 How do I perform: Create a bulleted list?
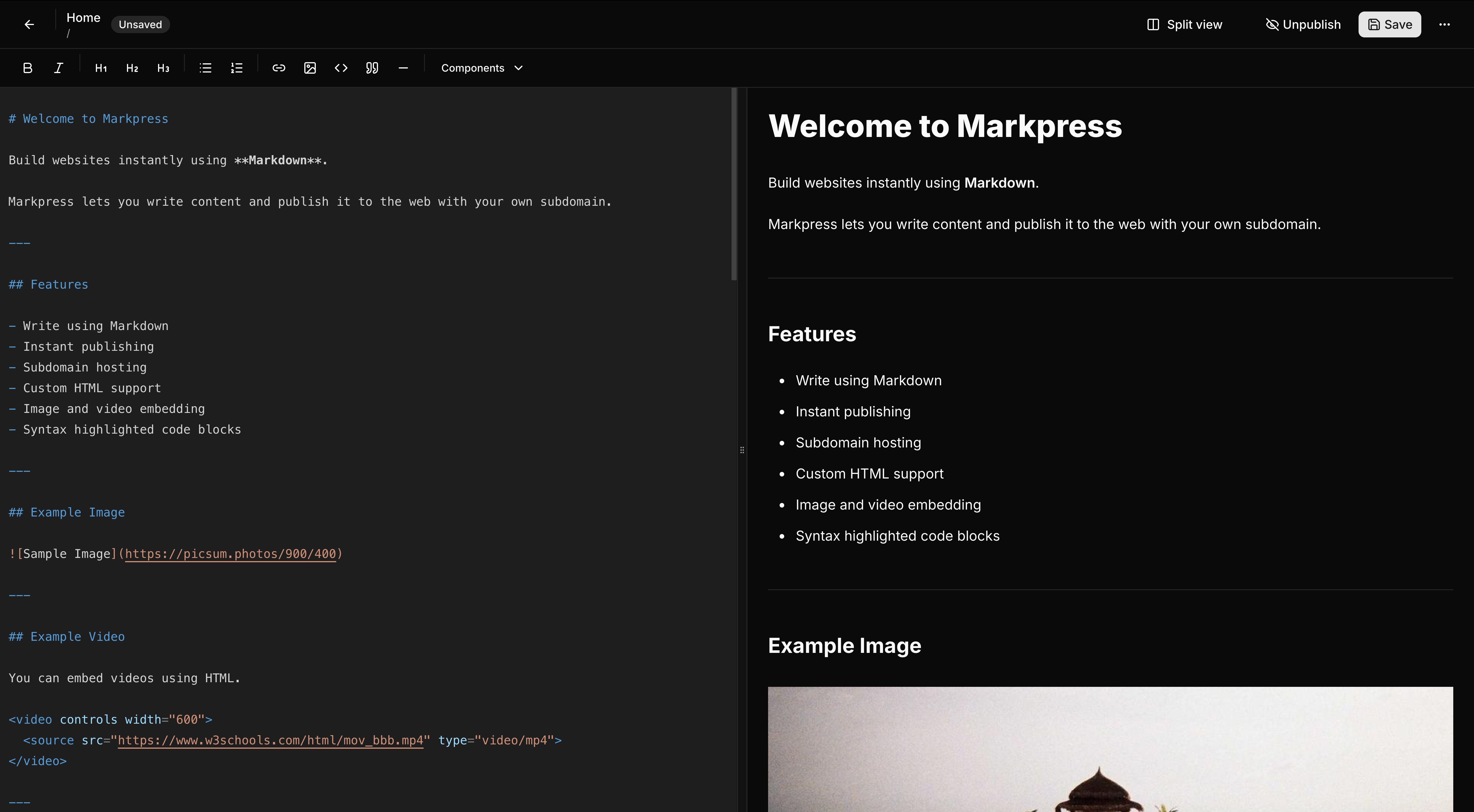[x=205, y=68]
